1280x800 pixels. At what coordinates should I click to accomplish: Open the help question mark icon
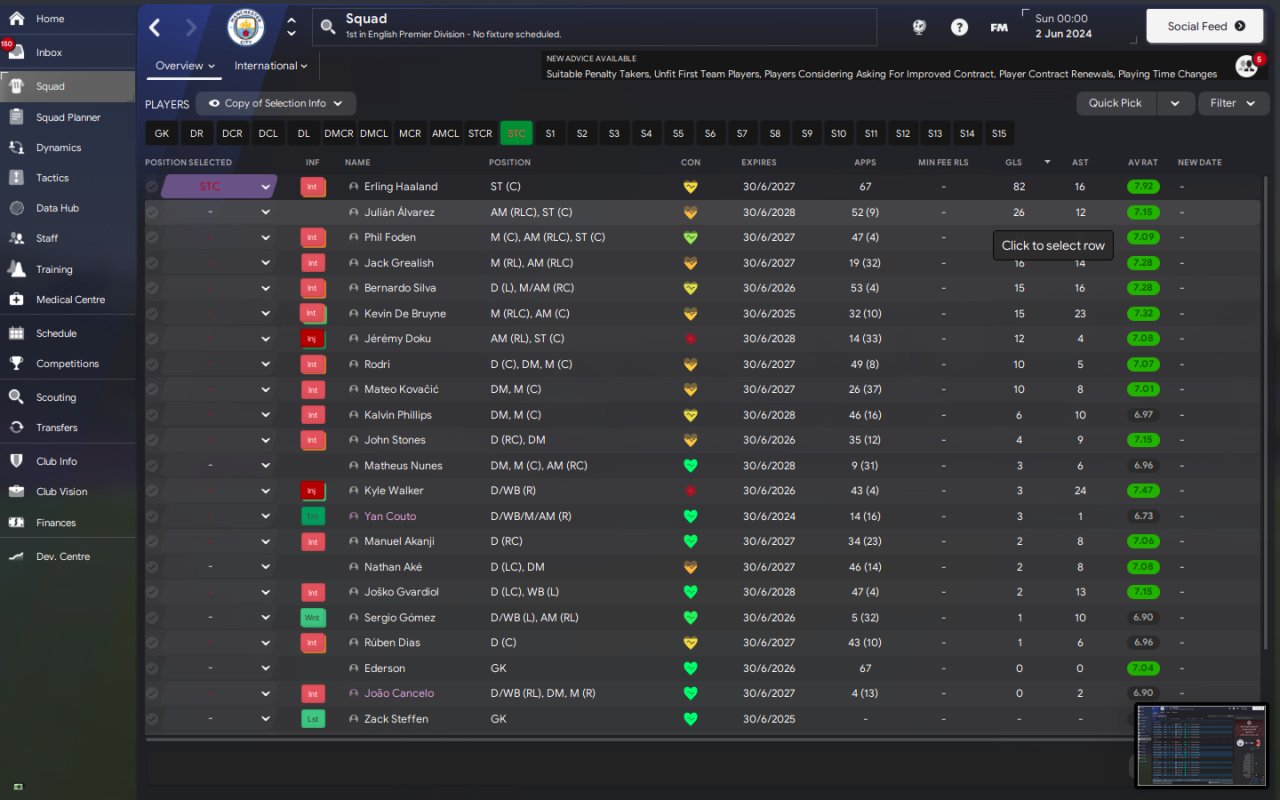click(959, 27)
